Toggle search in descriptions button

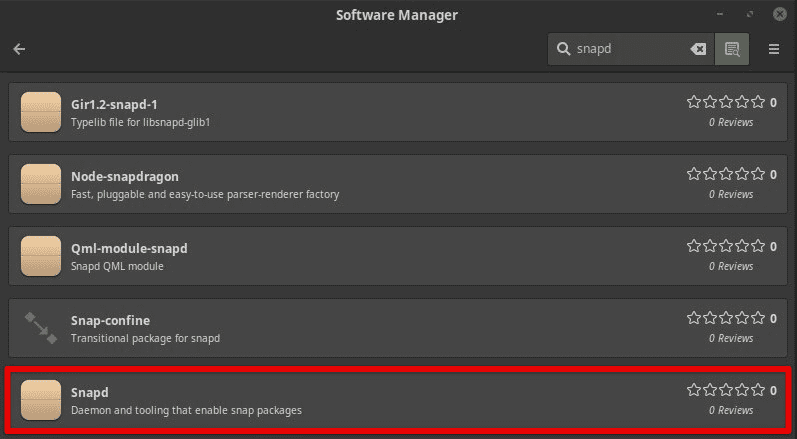tap(732, 49)
